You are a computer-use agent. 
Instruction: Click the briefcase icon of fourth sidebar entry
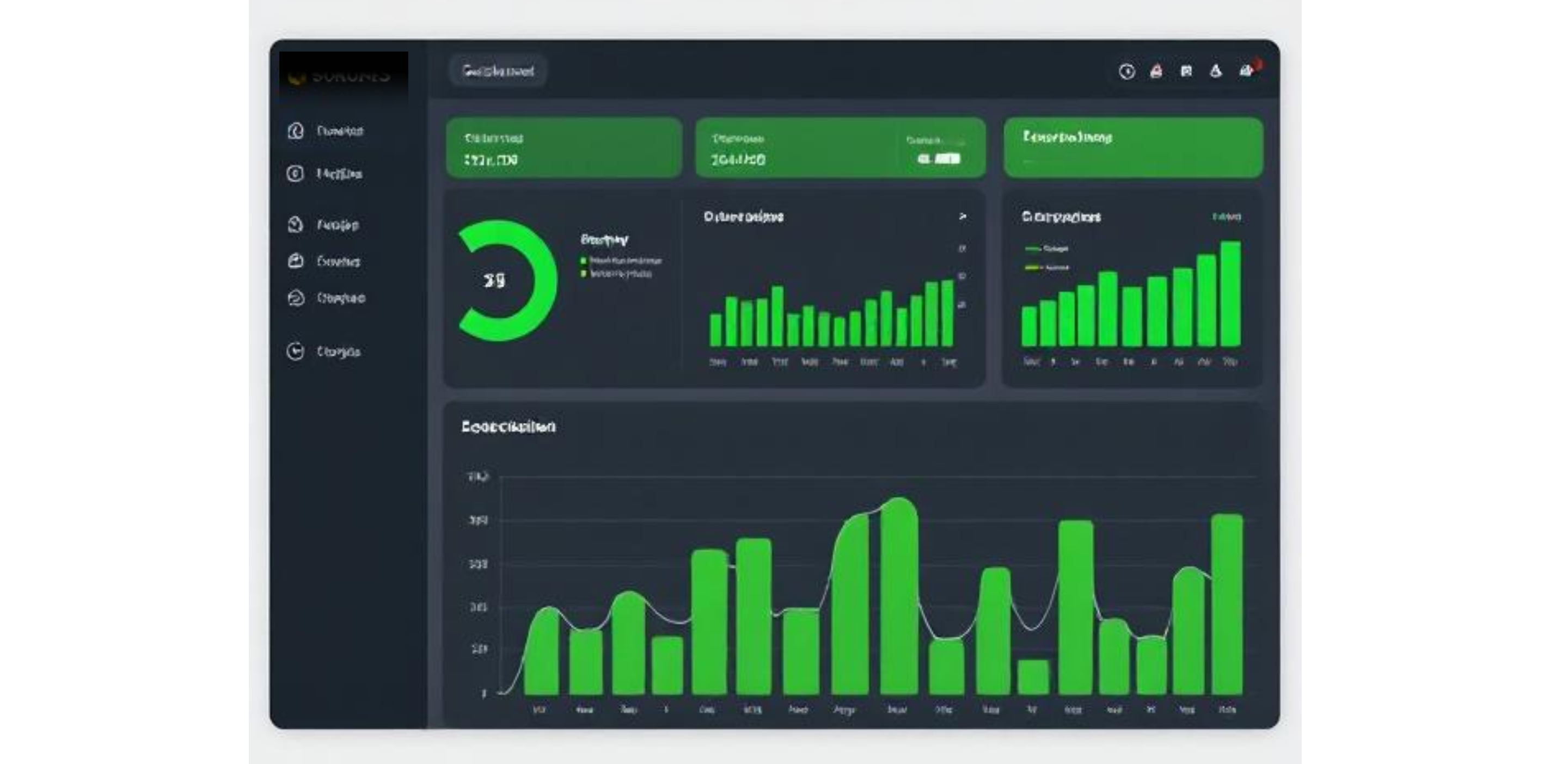(x=295, y=261)
